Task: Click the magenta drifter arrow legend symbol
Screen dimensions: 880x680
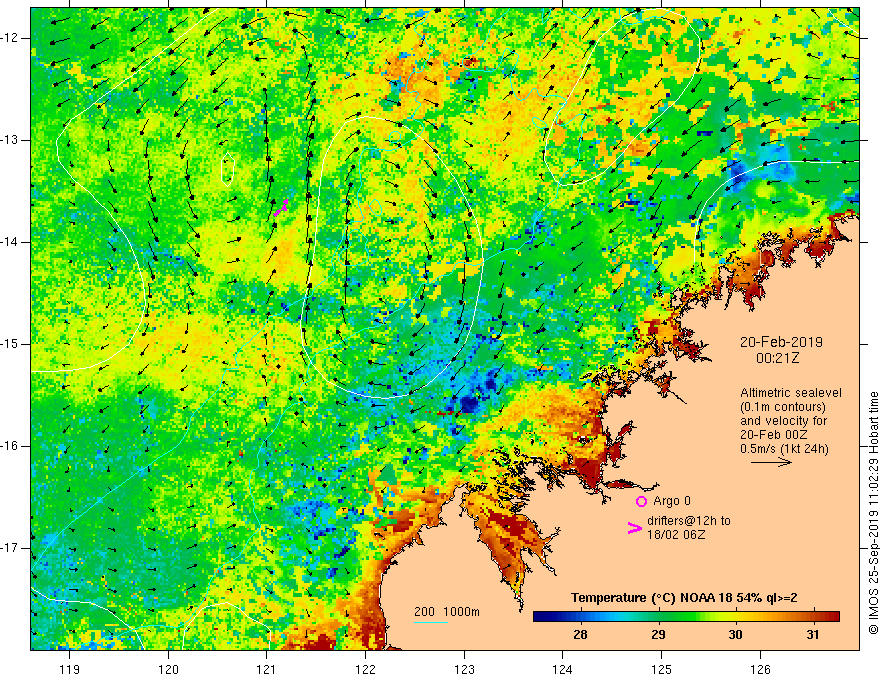Action: tap(634, 528)
